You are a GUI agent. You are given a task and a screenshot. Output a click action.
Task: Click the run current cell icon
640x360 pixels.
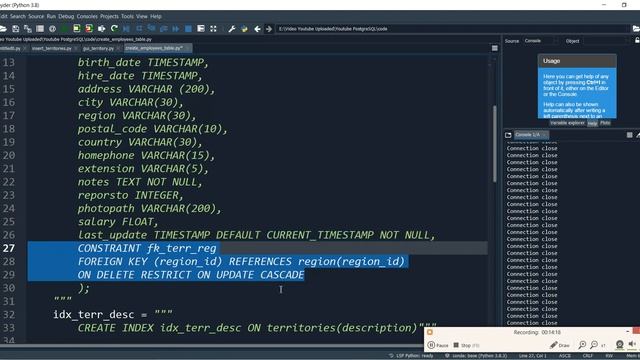click(x=77, y=29)
